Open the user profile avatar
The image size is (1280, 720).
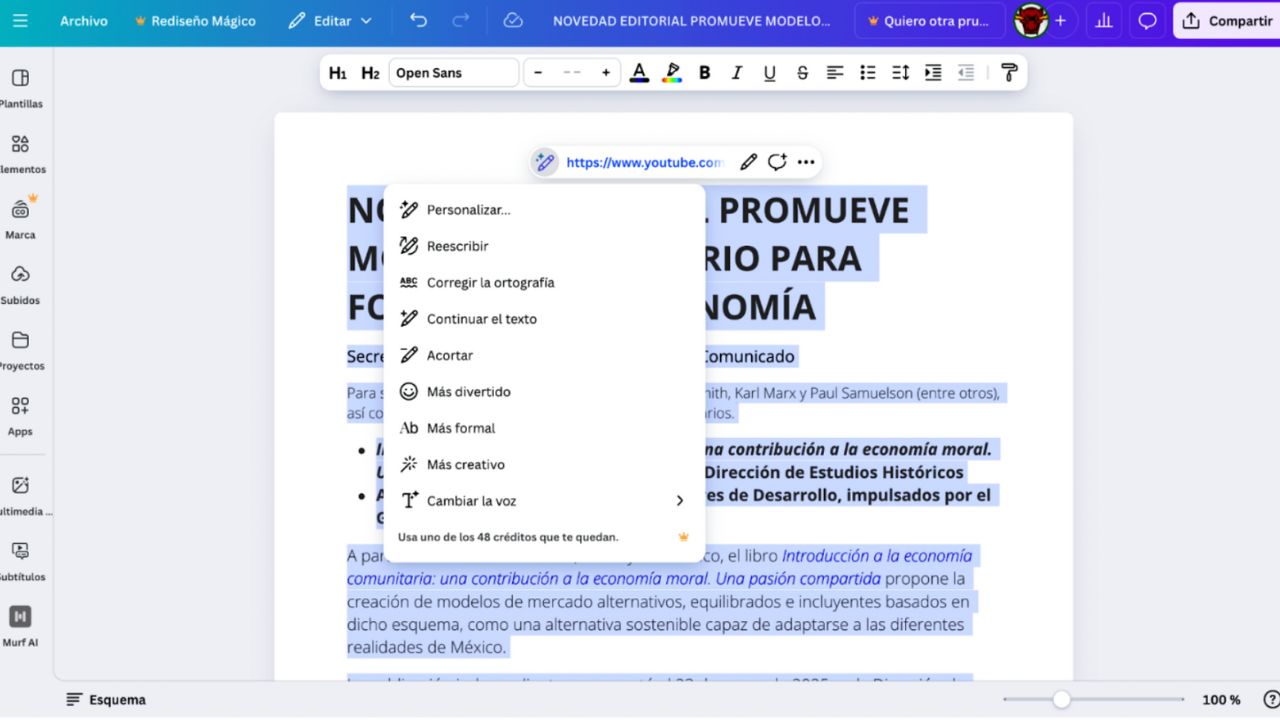click(x=1031, y=20)
